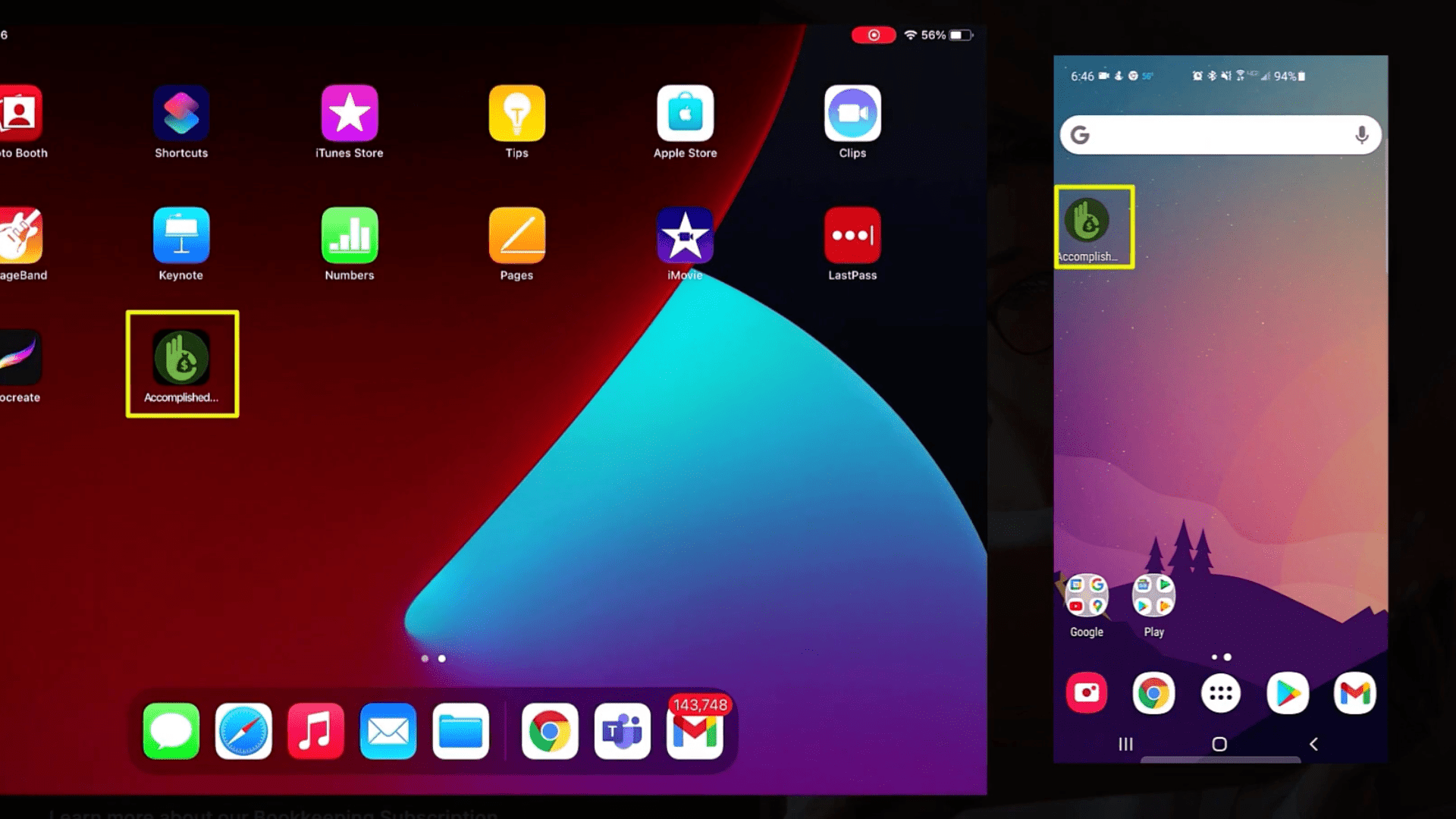Open Files app on iPad dock
Viewport: 1456px width, 819px height.
click(x=460, y=731)
